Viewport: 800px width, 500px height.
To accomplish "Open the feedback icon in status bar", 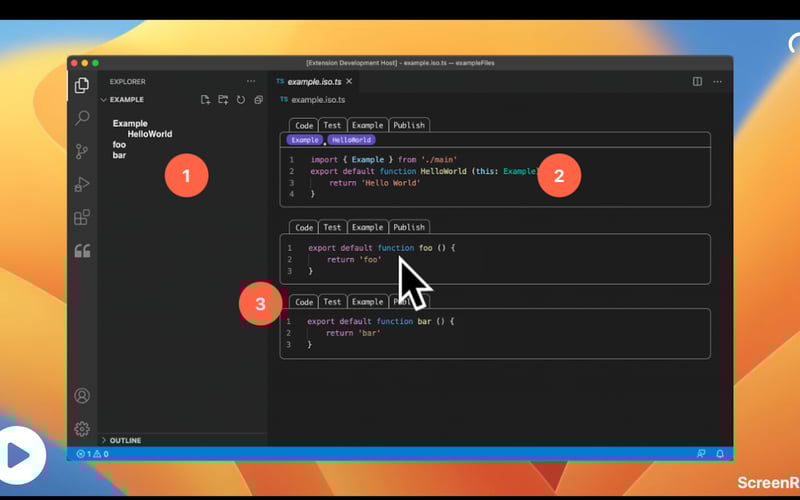I will coord(701,454).
